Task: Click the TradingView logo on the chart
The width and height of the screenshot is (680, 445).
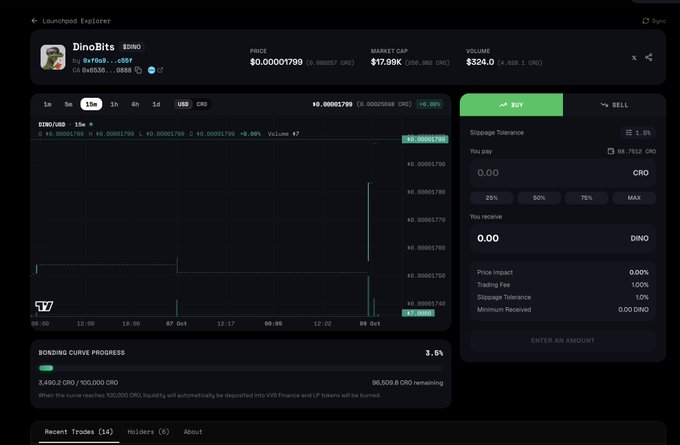Action: [x=44, y=306]
